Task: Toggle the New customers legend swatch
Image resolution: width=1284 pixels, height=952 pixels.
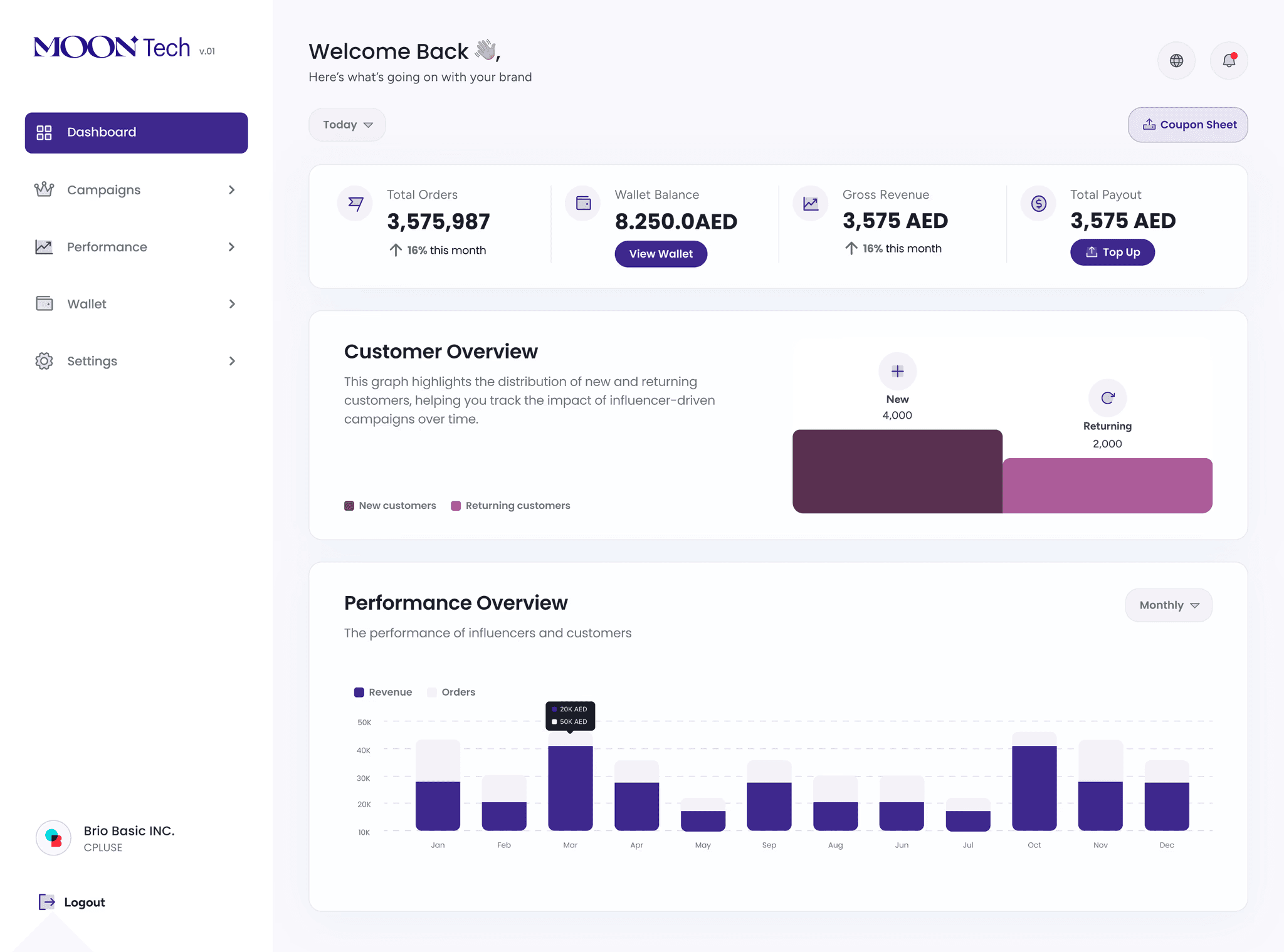Action: coord(349,505)
